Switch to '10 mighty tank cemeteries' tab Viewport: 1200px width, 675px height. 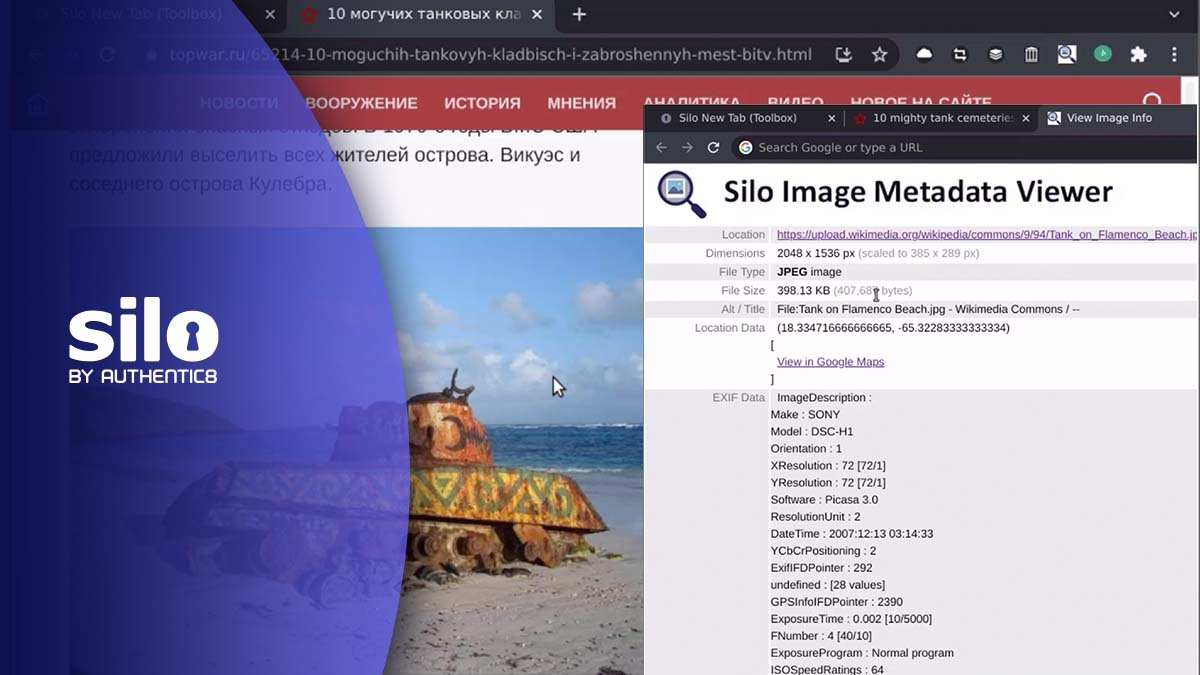[934, 118]
